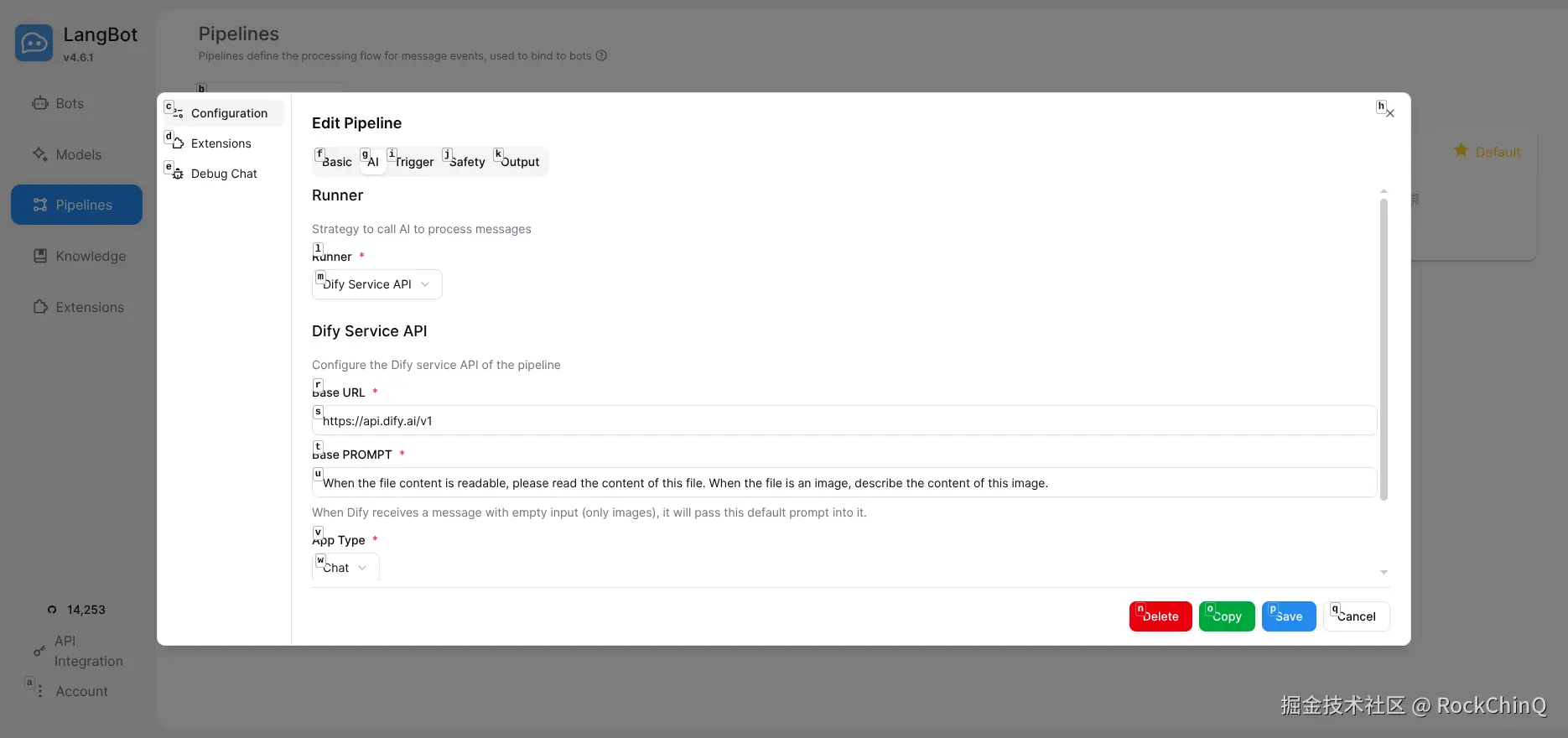
Task: Click the GitHub icon beside 14,253
Action: click(x=52, y=610)
